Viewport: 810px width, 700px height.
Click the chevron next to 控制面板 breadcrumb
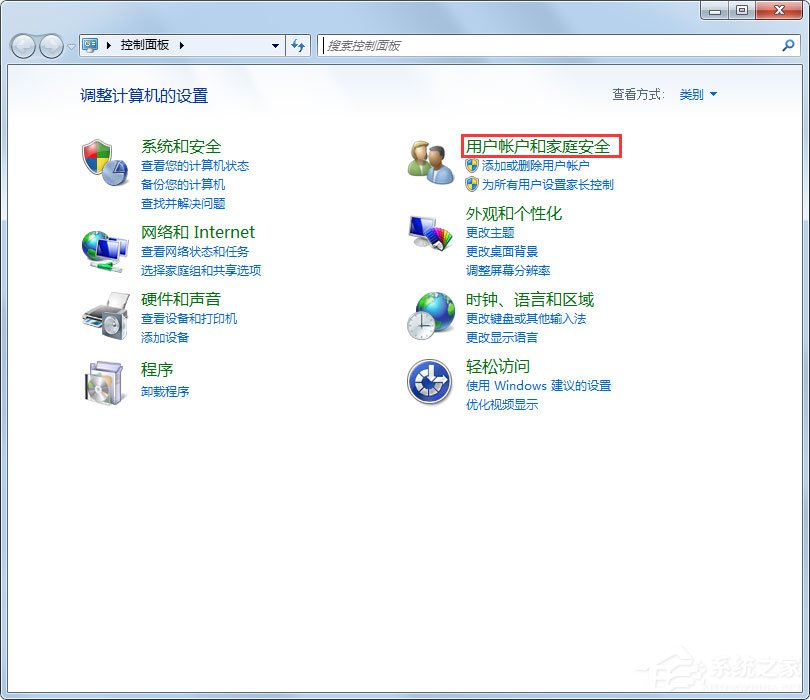179,45
